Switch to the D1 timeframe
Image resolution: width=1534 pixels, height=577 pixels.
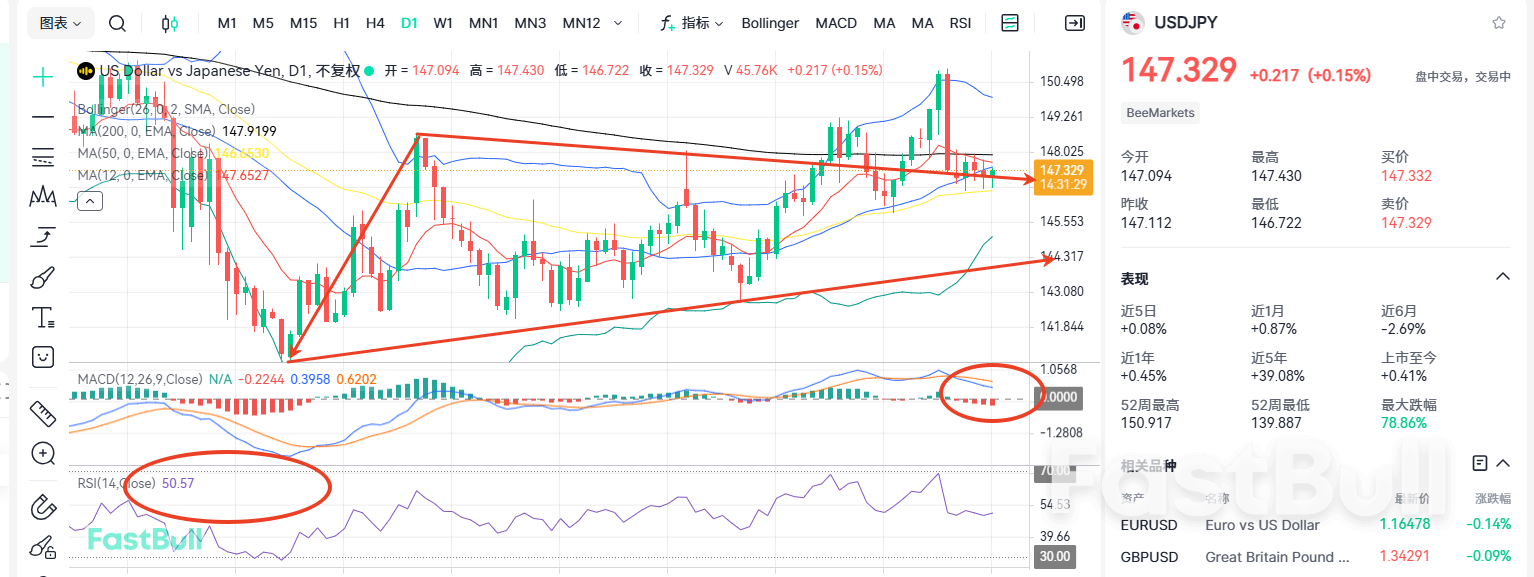pyautogui.click(x=407, y=22)
